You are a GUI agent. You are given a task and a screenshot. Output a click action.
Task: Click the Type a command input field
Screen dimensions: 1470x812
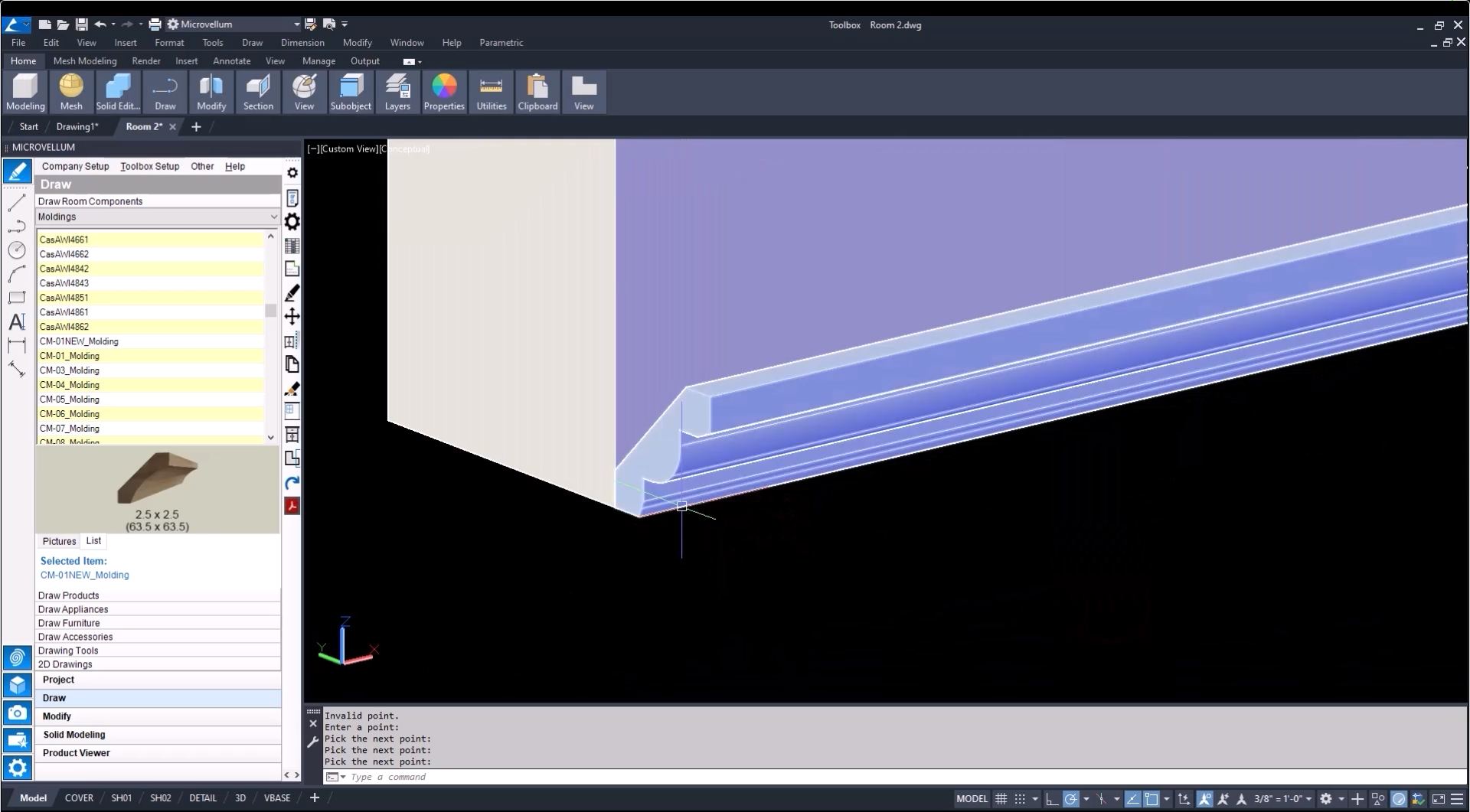(x=459, y=777)
